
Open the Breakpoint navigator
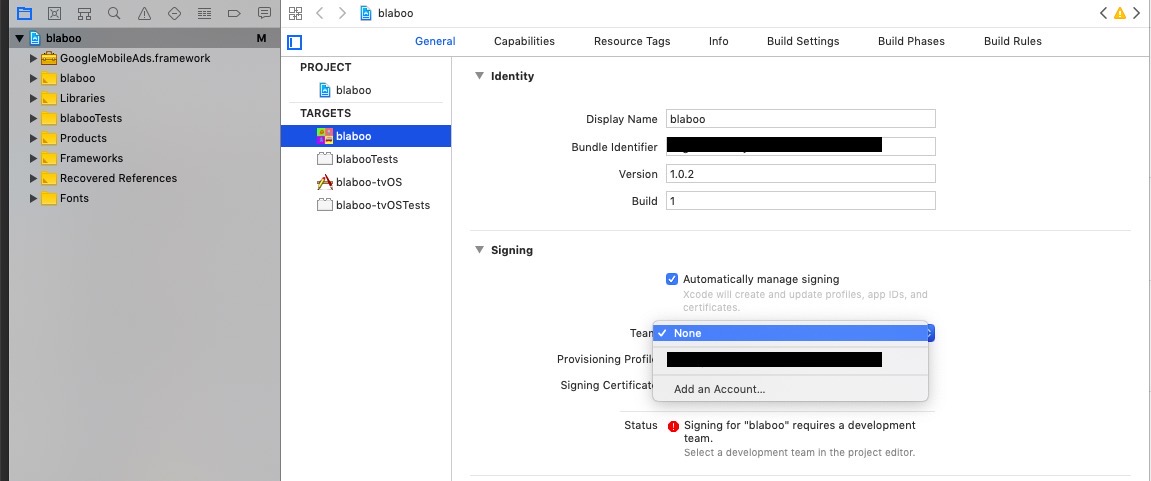[x=234, y=13]
